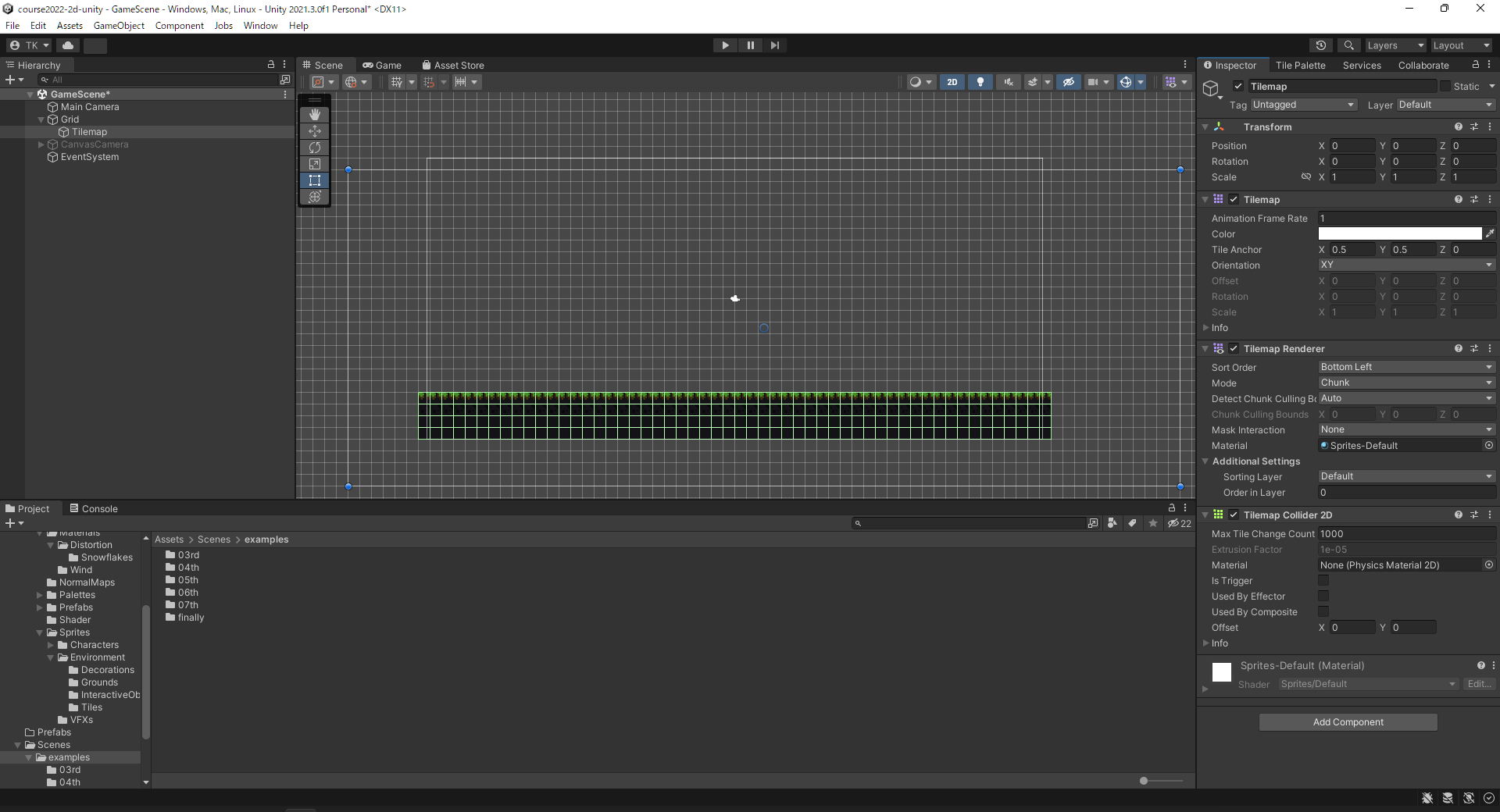Image resolution: width=1500 pixels, height=812 pixels.
Task: Select the Rect transform tool
Action: [315, 180]
